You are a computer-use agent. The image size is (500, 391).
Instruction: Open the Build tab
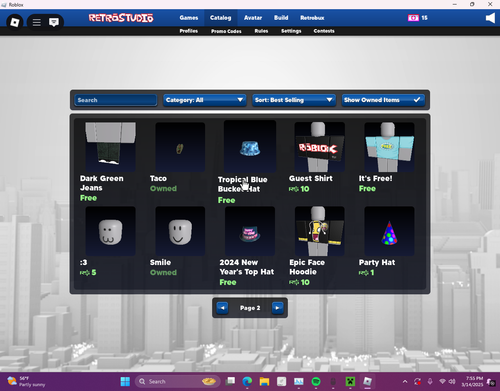tap(281, 18)
